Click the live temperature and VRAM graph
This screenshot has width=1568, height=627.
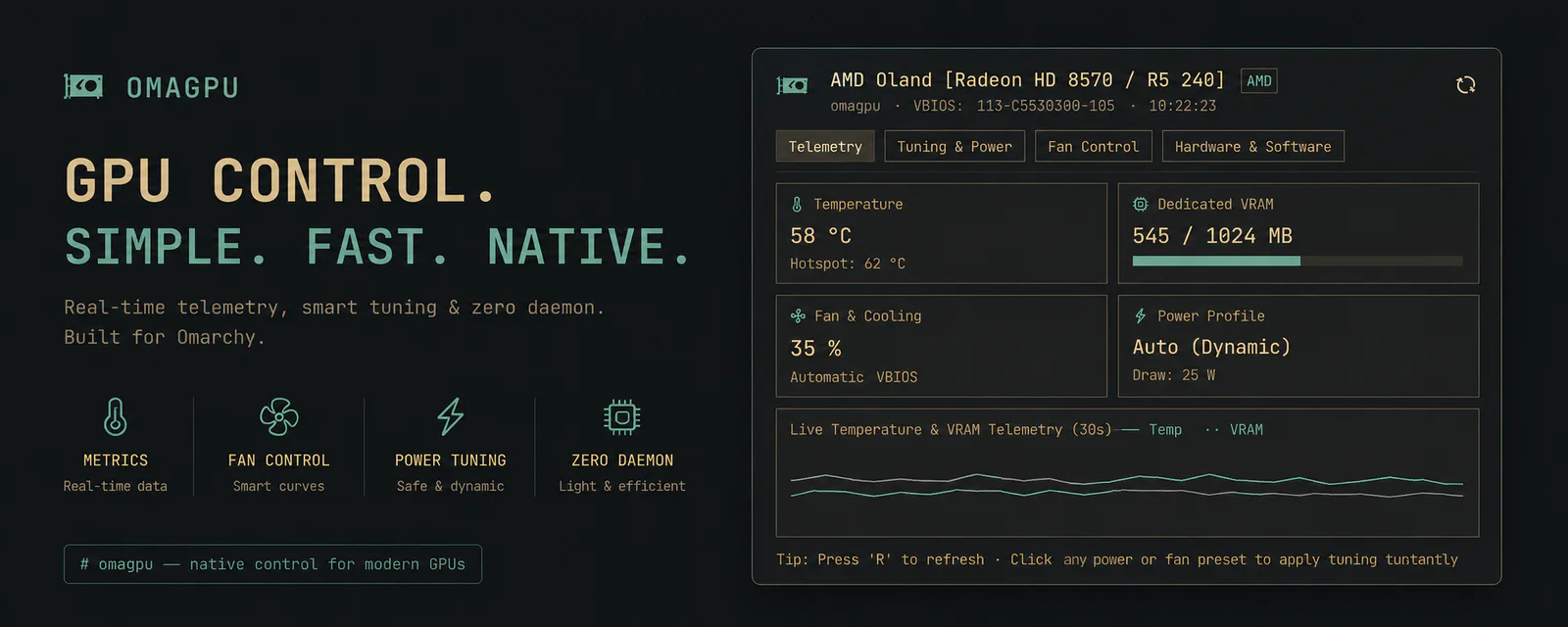pos(1127,485)
